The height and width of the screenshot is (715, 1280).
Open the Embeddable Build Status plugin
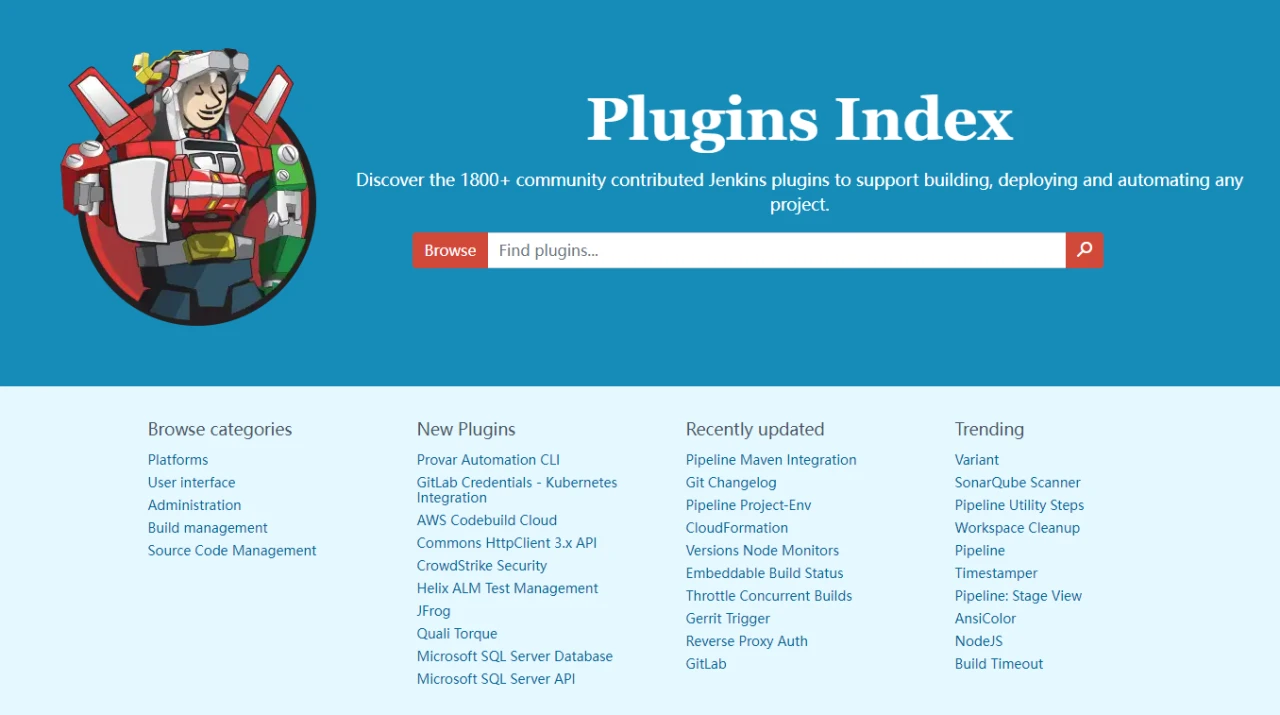764,574
